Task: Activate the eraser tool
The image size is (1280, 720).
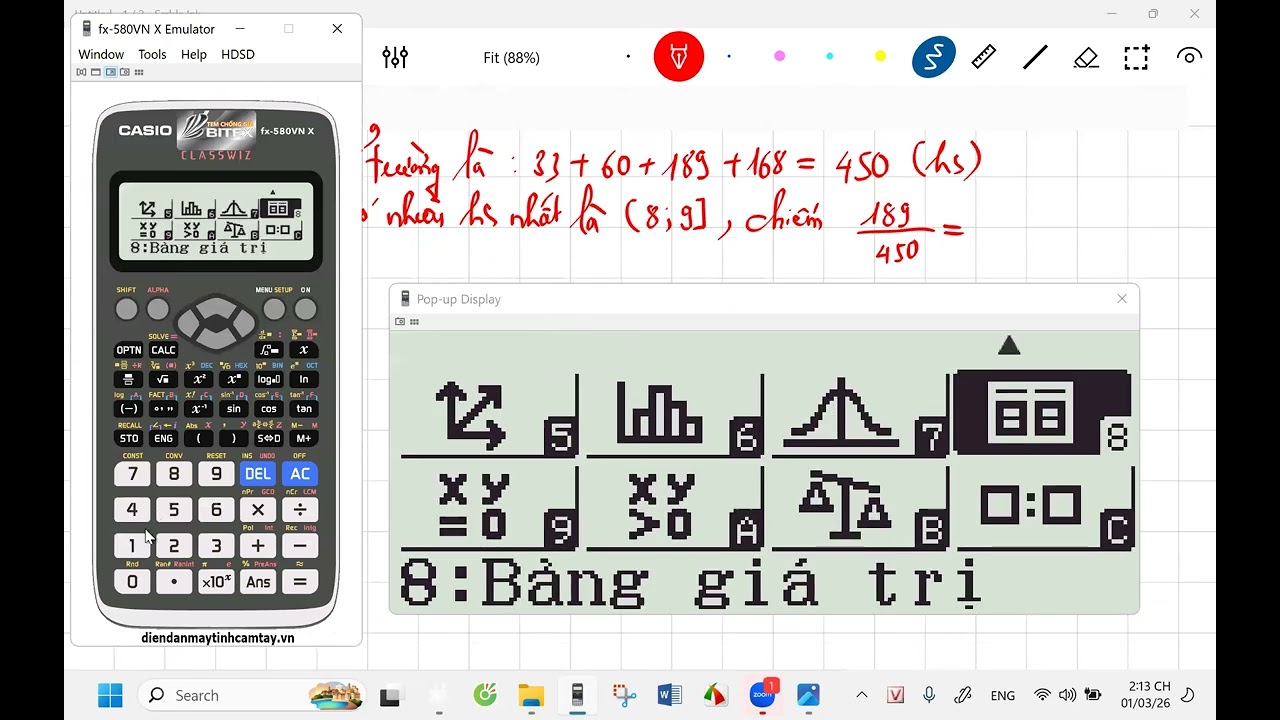Action: (x=1086, y=57)
